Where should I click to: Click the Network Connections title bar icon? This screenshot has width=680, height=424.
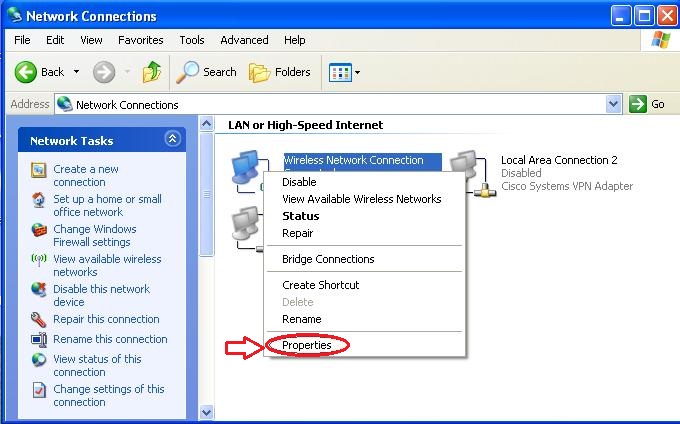click(14, 15)
